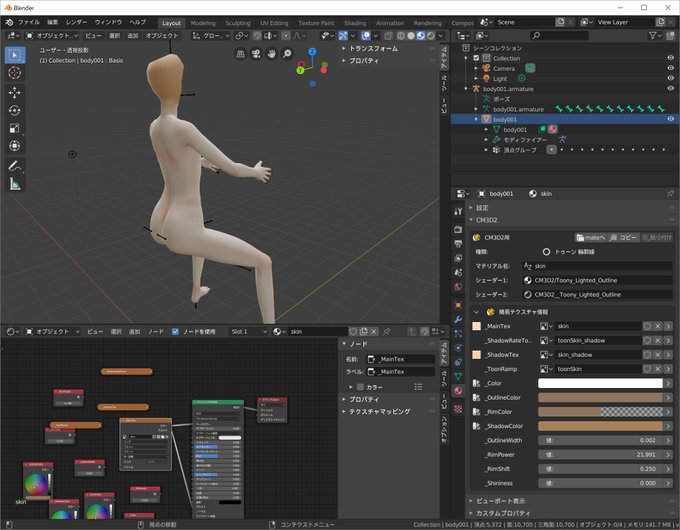Hide the Camera object in outliner

[x=670, y=68]
